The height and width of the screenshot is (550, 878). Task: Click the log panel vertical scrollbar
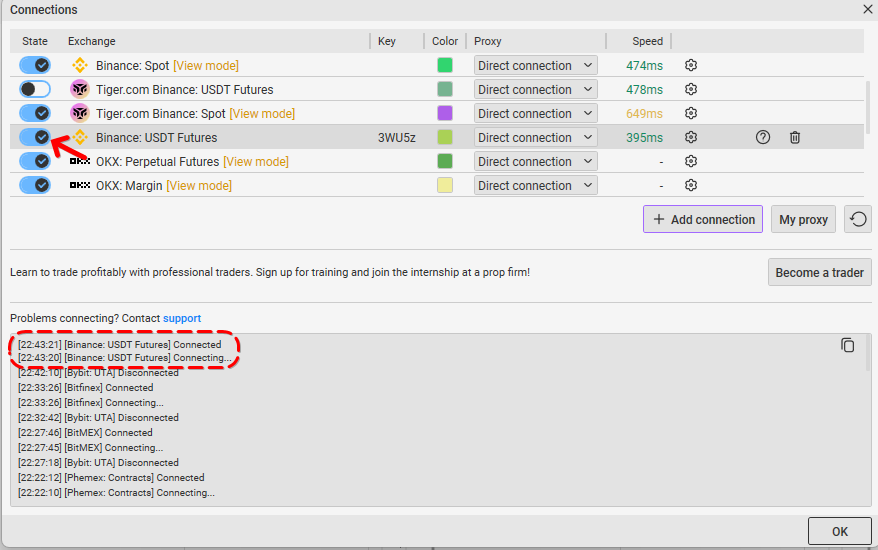coord(868,353)
